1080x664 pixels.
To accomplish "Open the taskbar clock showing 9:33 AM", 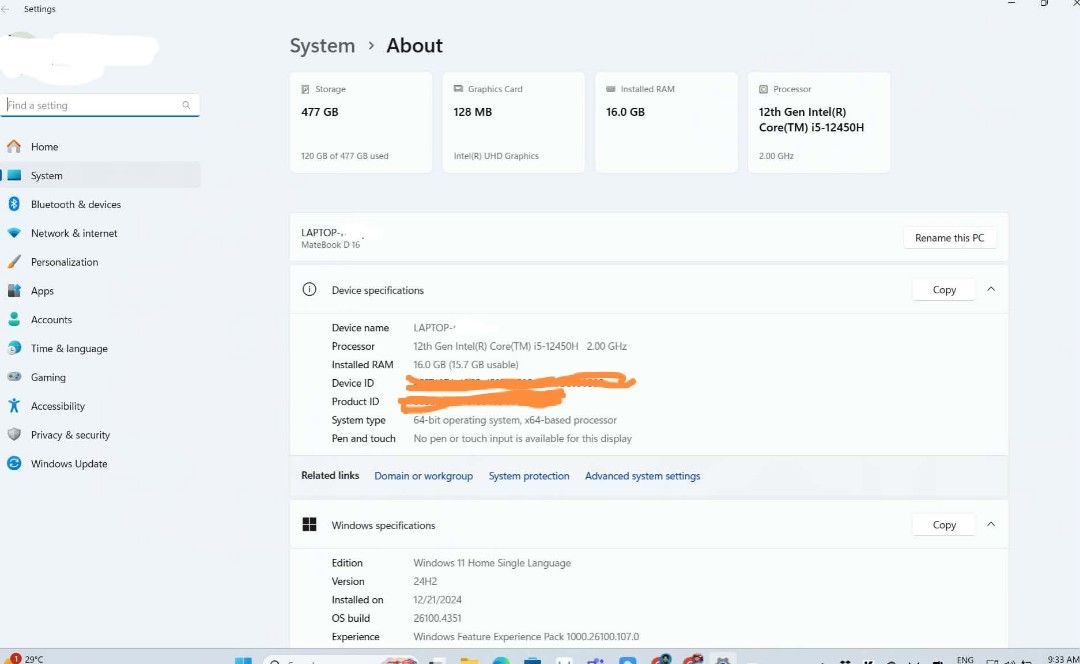I will point(1061,660).
